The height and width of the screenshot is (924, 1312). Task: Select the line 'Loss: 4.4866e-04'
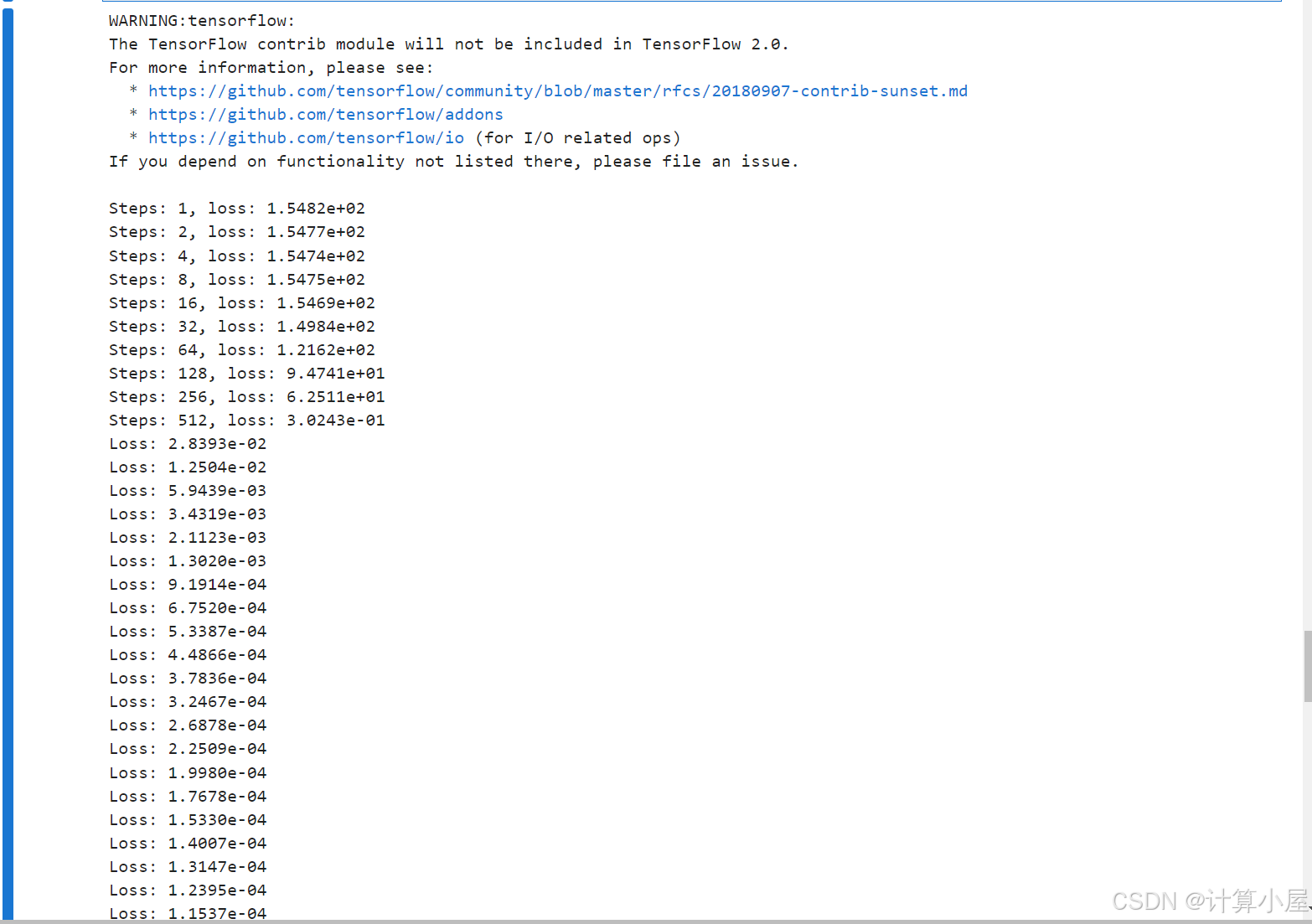point(188,655)
